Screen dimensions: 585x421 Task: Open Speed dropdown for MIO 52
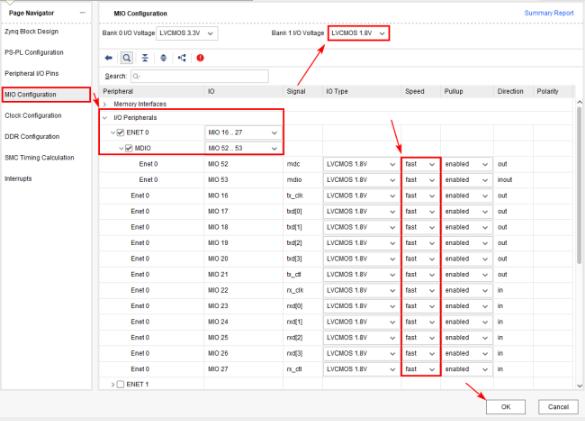pos(420,164)
